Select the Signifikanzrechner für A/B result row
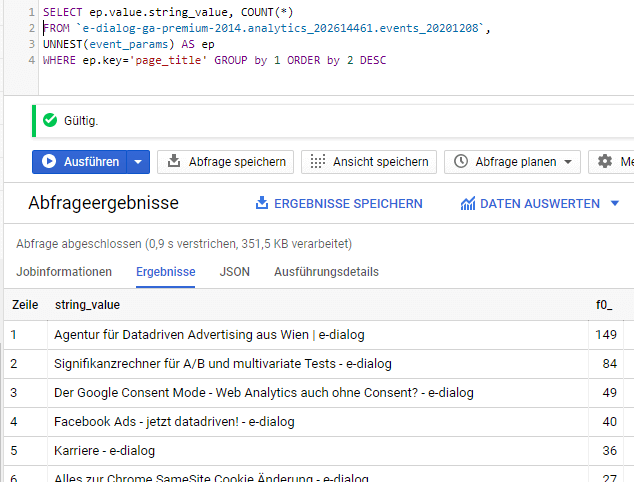 (x=222, y=363)
